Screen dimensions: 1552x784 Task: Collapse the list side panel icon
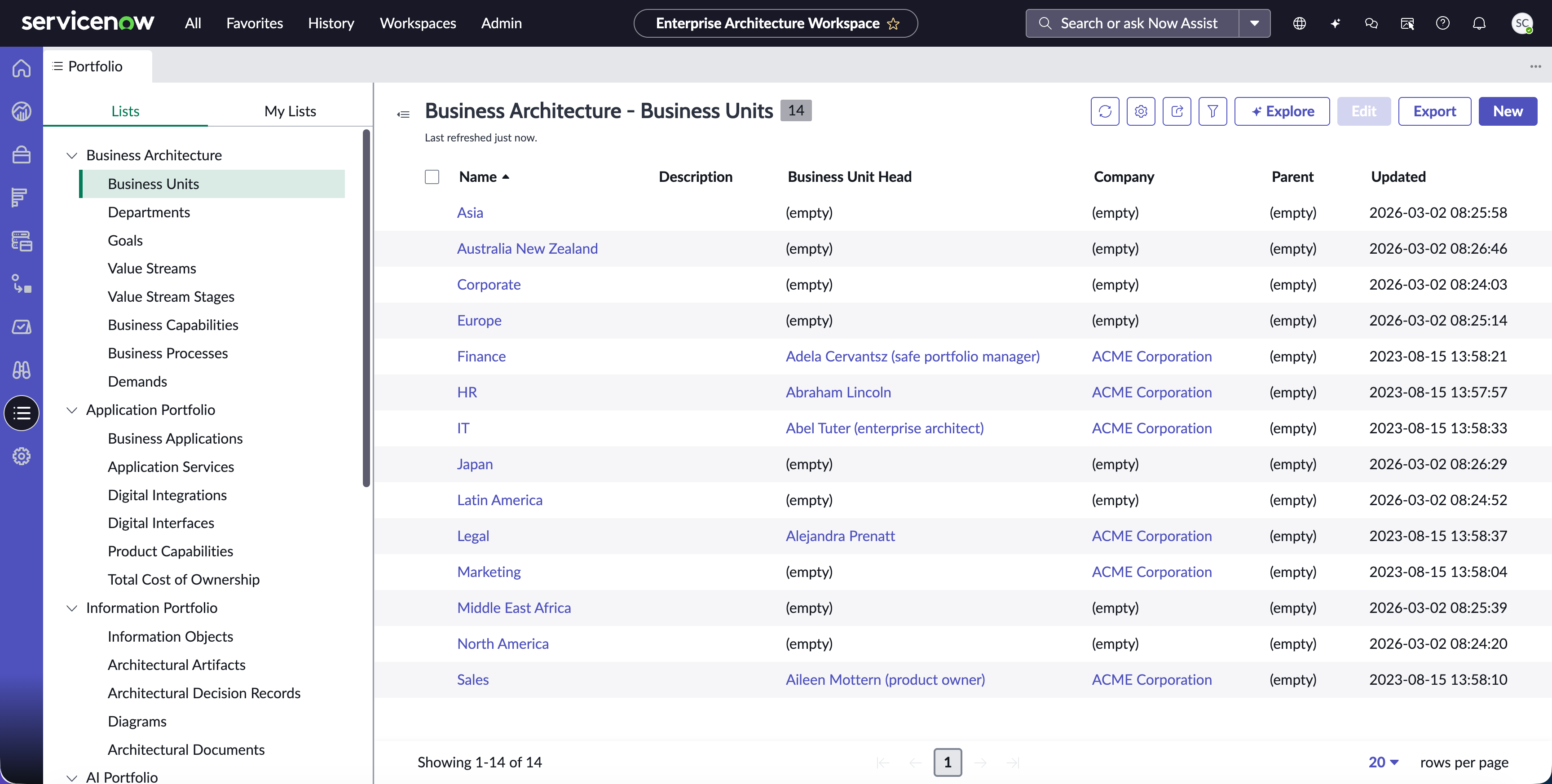click(x=404, y=115)
